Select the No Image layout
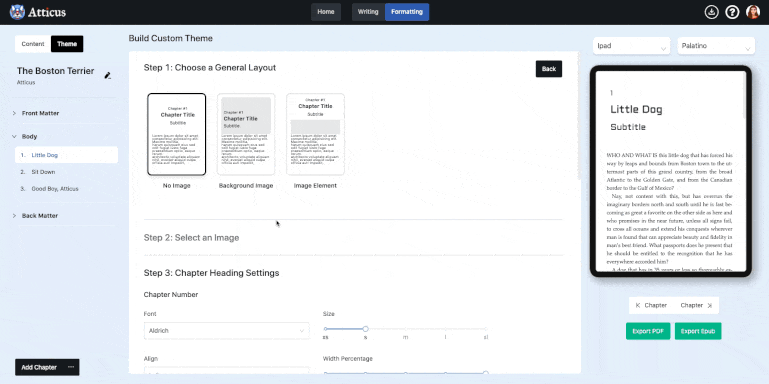 177,134
